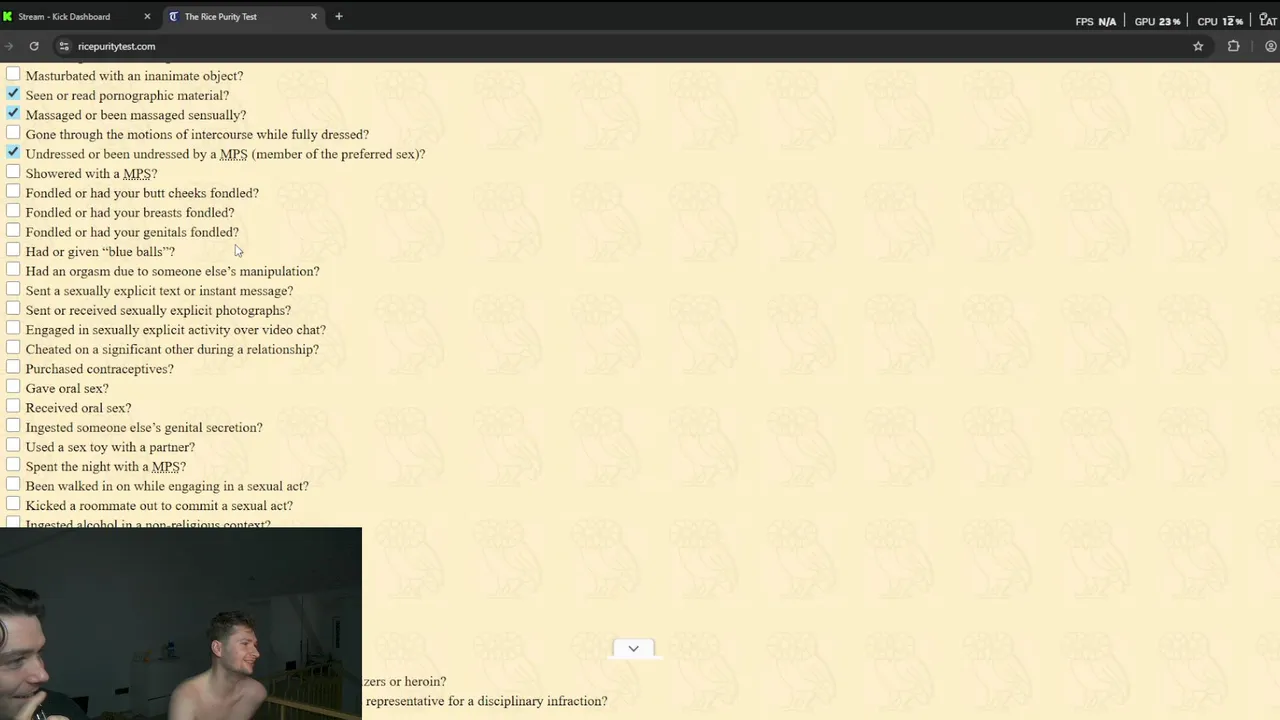
Task: Uncheck 'Seen or read pornographic material' box
Action: [x=13, y=94]
